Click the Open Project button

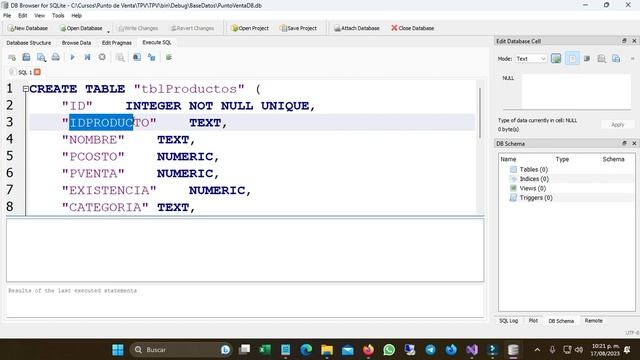click(x=250, y=28)
